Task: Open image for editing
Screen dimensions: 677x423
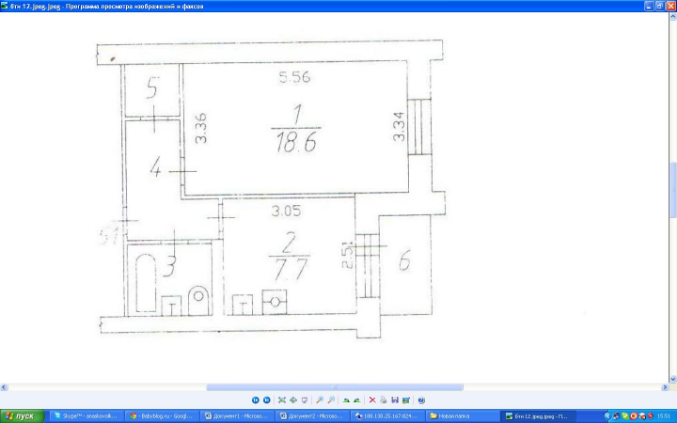Action: point(405,398)
